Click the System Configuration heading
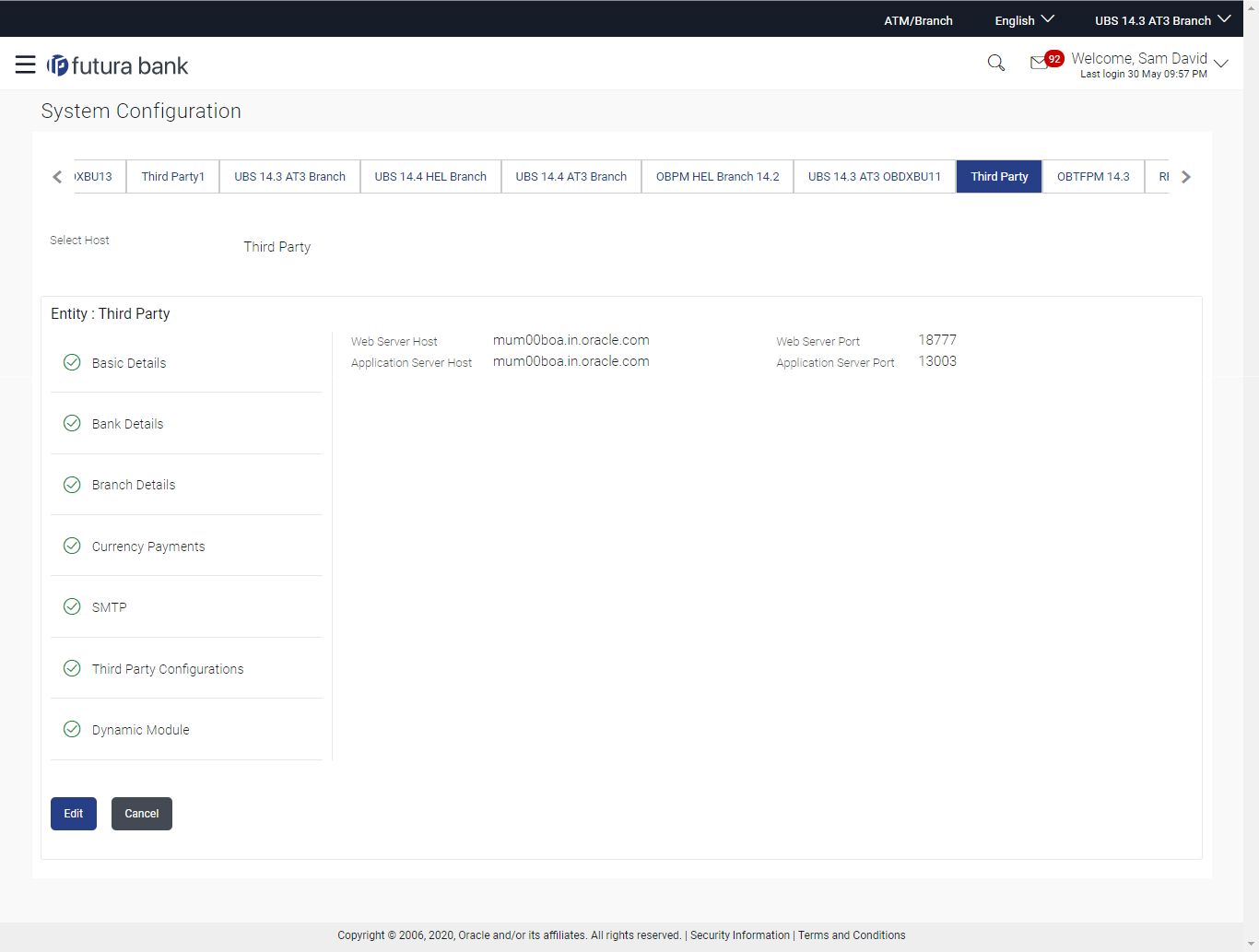The width and height of the screenshot is (1259, 952). [x=141, y=111]
